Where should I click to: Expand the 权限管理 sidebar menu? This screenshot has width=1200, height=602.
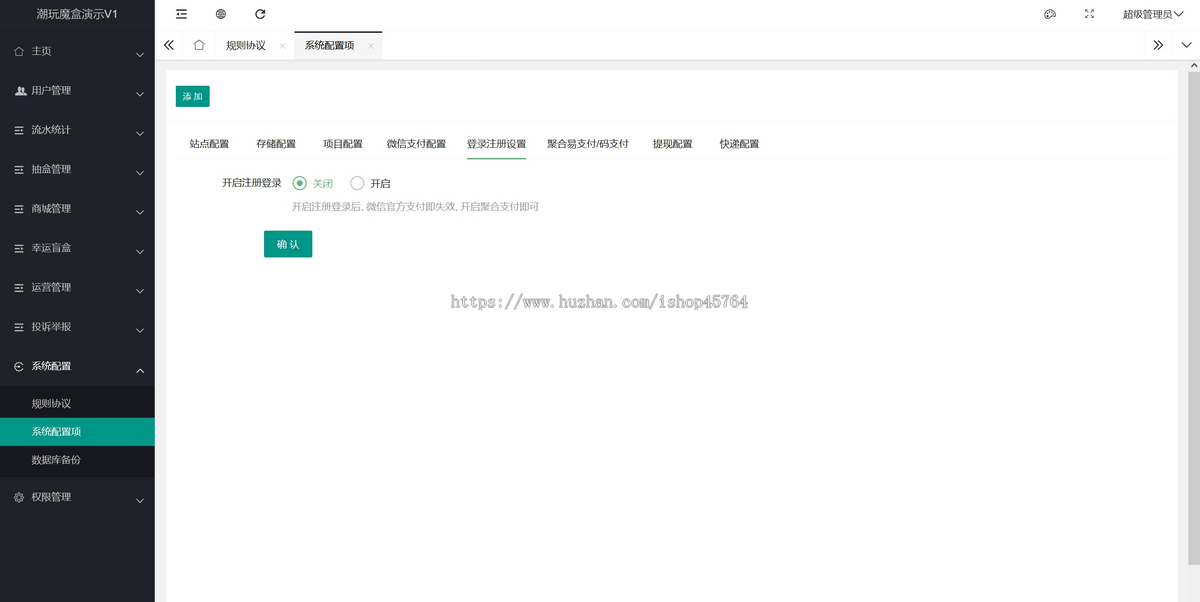click(77, 497)
